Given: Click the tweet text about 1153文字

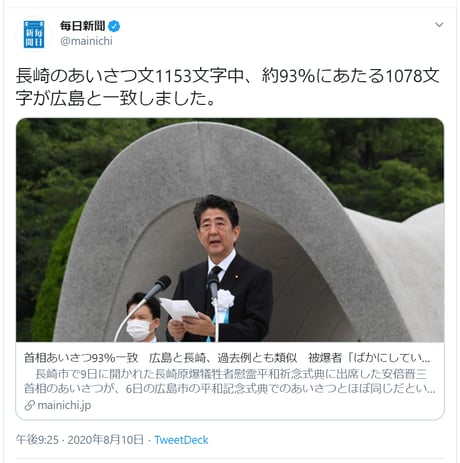Looking at the screenshot, I should click(x=228, y=87).
